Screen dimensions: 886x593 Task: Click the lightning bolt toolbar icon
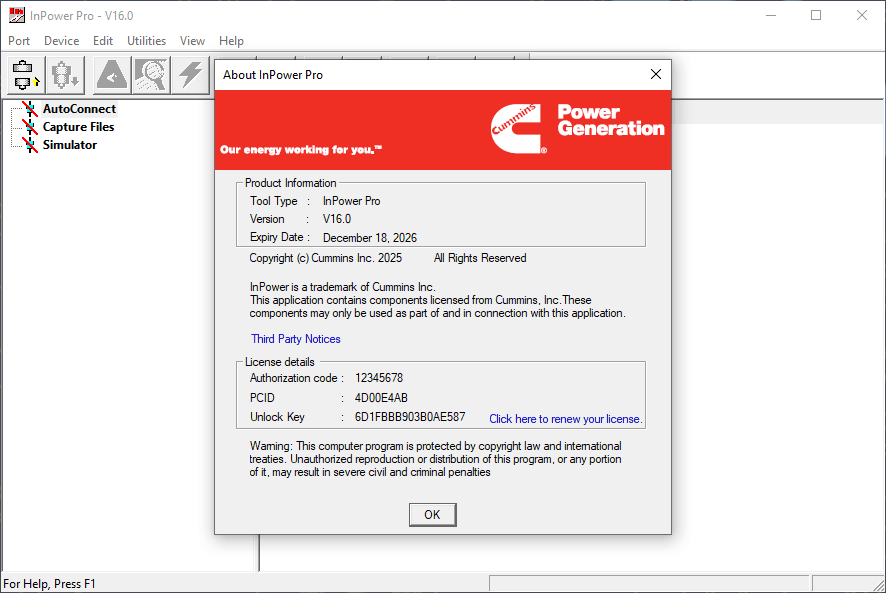pyautogui.click(x=190, y=75)
